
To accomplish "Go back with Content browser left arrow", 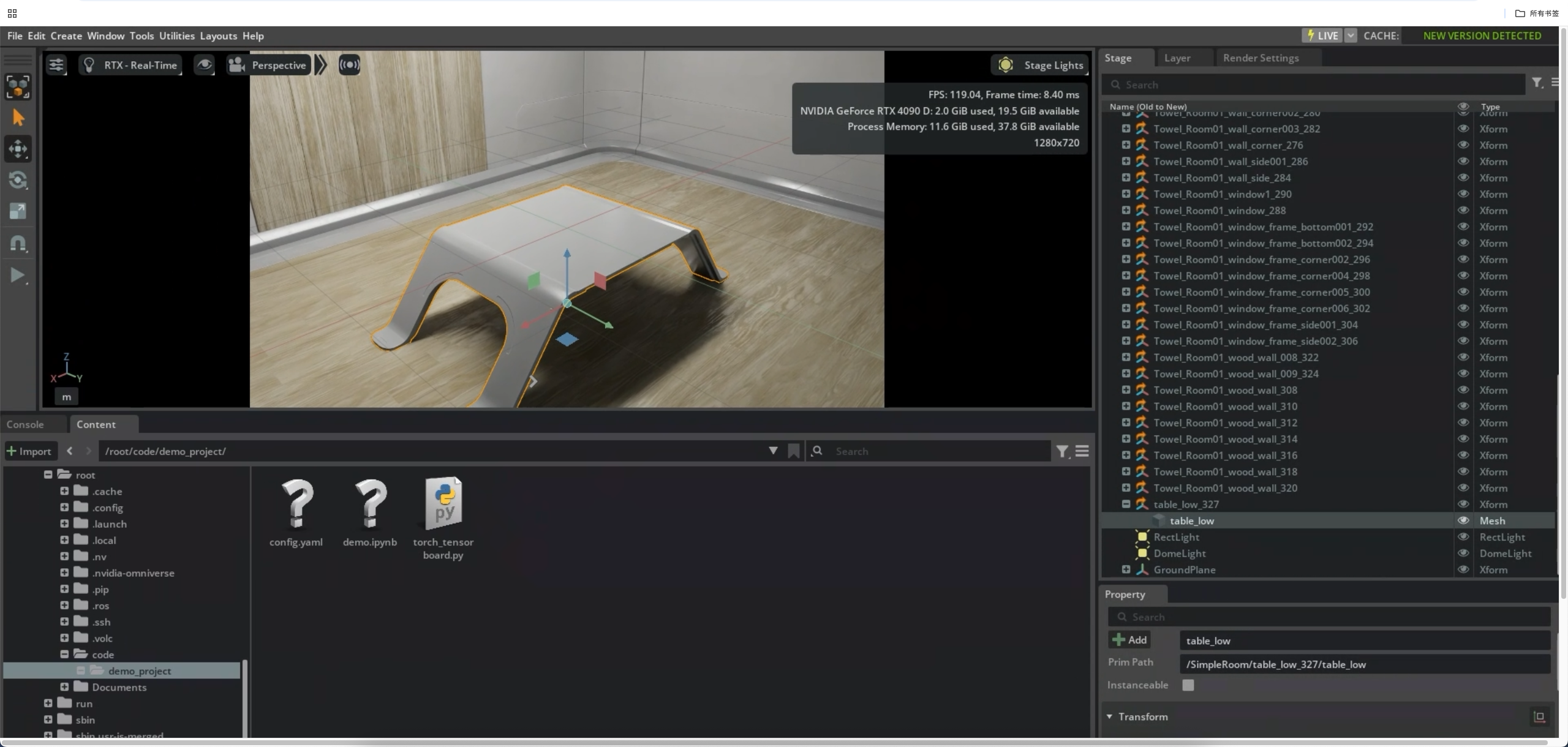I will click(70, 451).
